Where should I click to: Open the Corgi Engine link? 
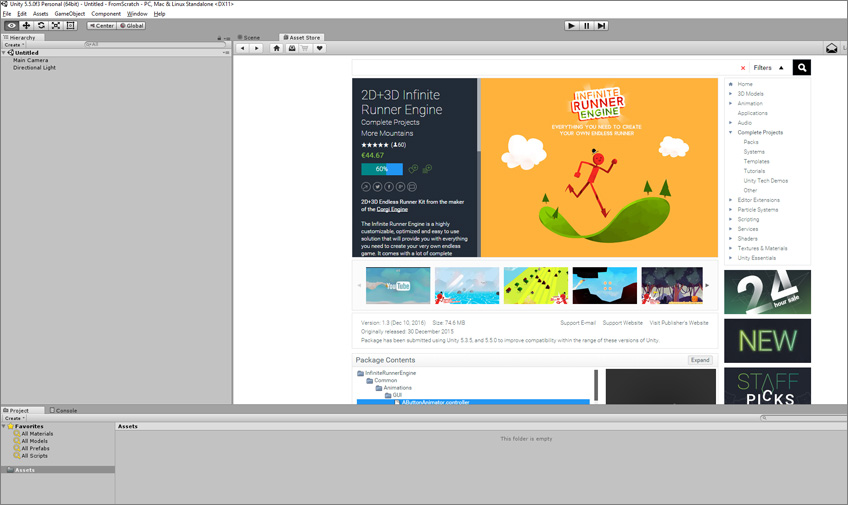pos(392,209)
